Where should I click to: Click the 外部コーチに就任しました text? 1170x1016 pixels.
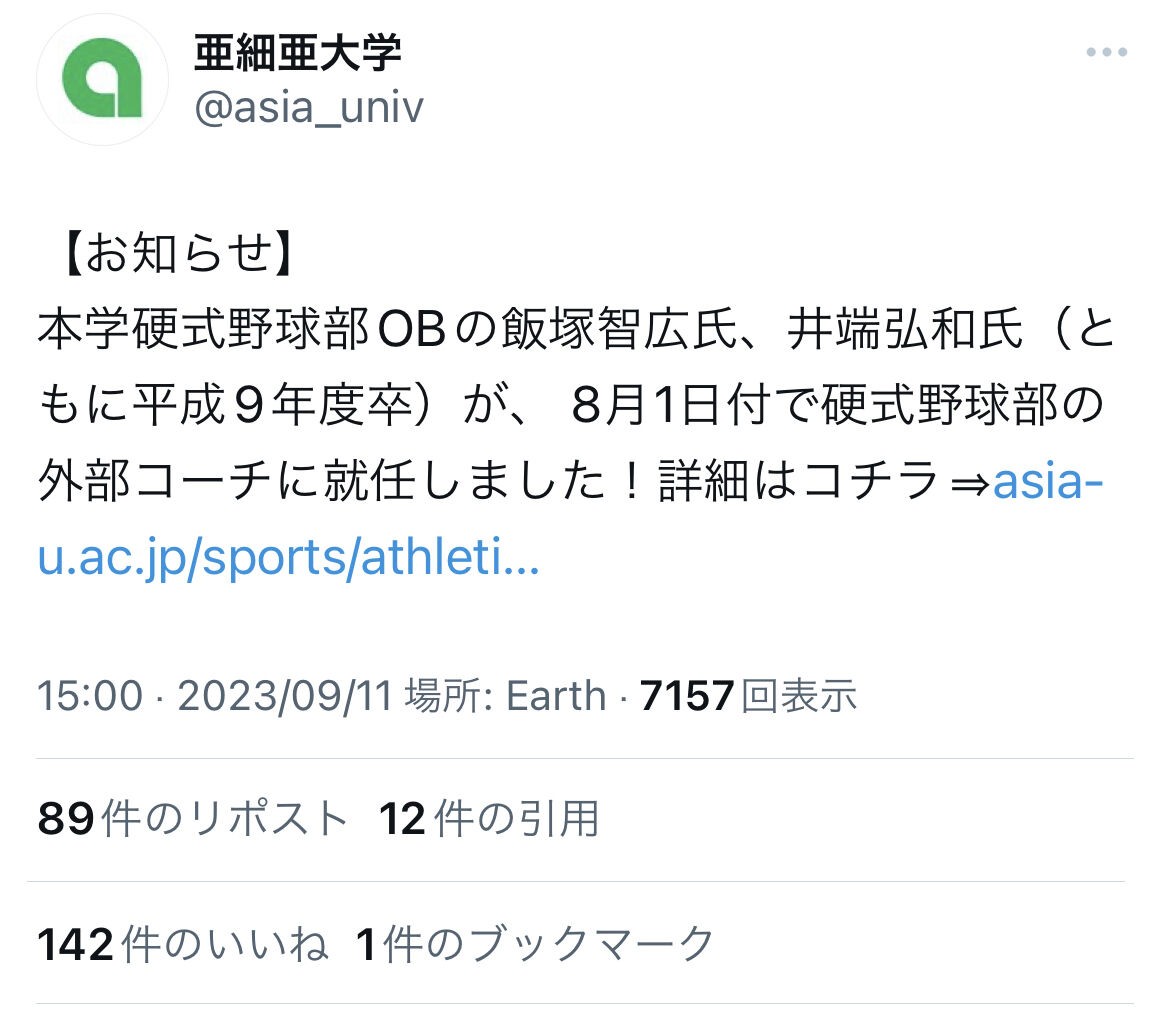322,481
